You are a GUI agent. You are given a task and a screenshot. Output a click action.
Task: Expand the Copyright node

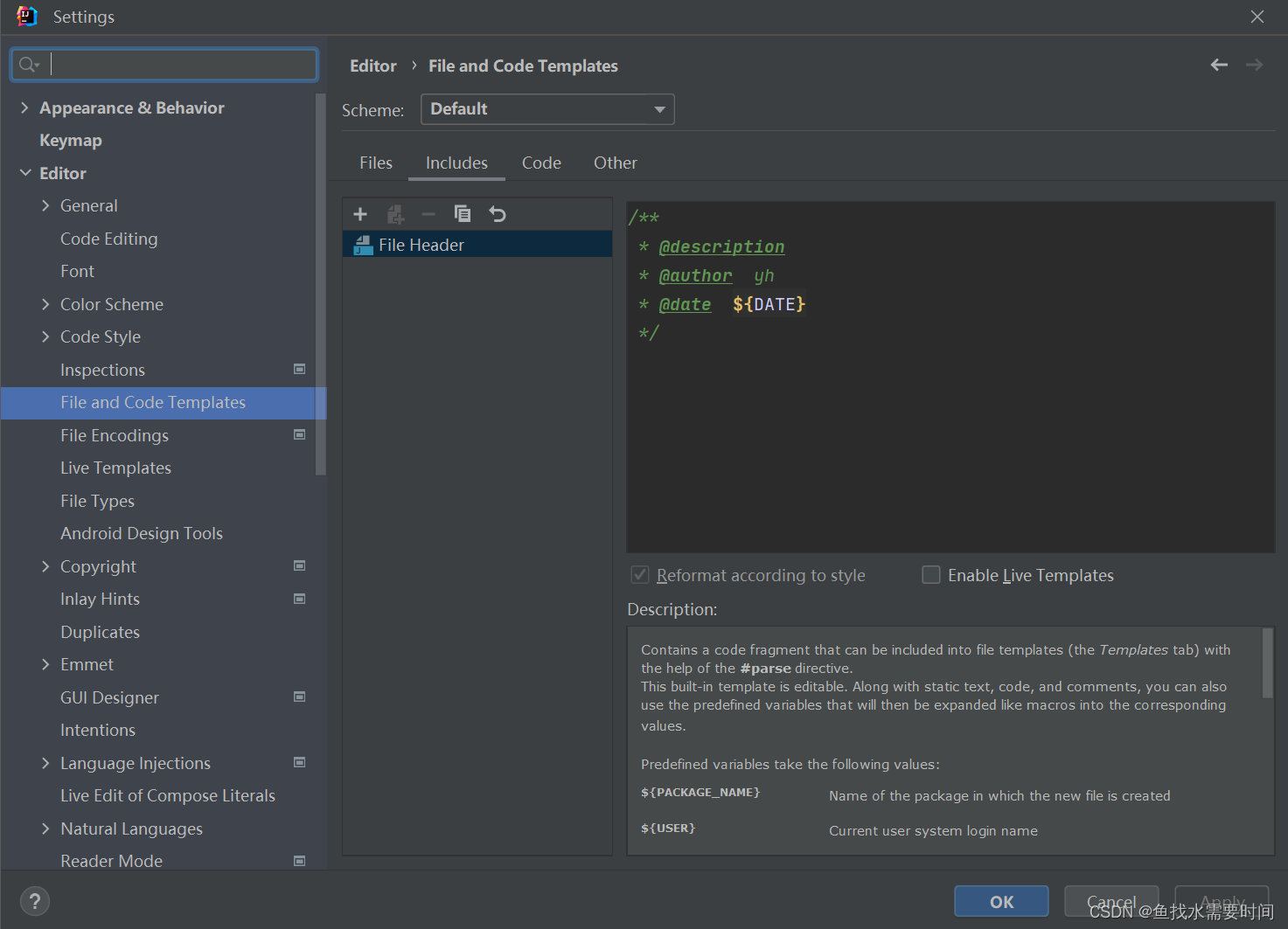(45, 566)
